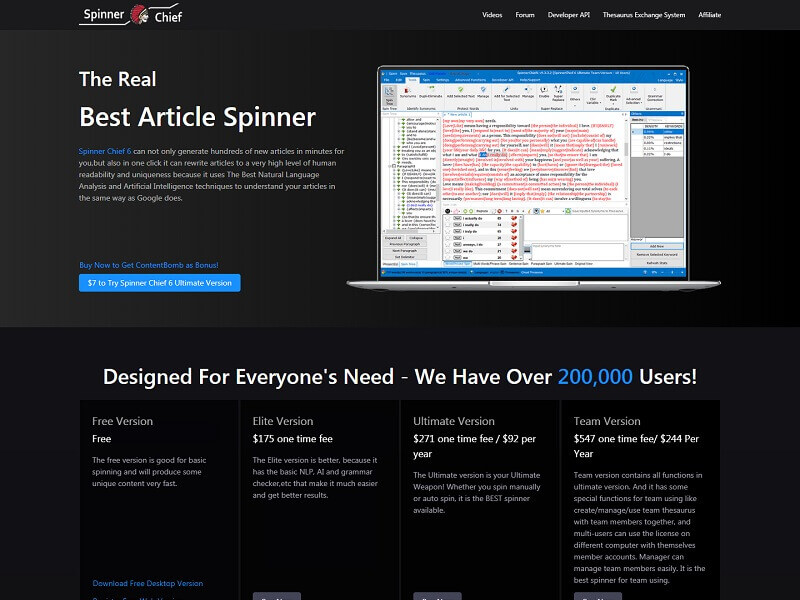Click the 'Ultimate Weapon' description paragraph

(477, 492)
